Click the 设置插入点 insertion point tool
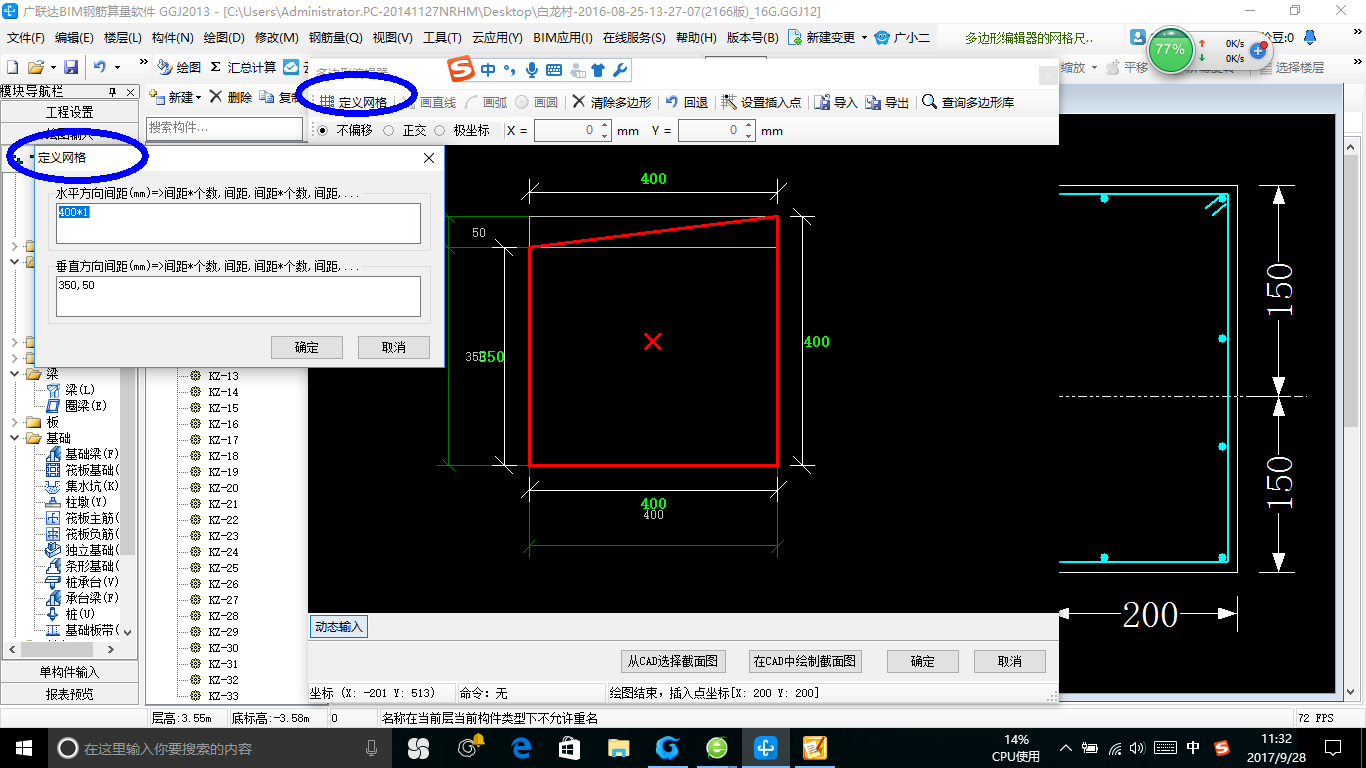Screen dimensions: 1366x768 [761, 102]
